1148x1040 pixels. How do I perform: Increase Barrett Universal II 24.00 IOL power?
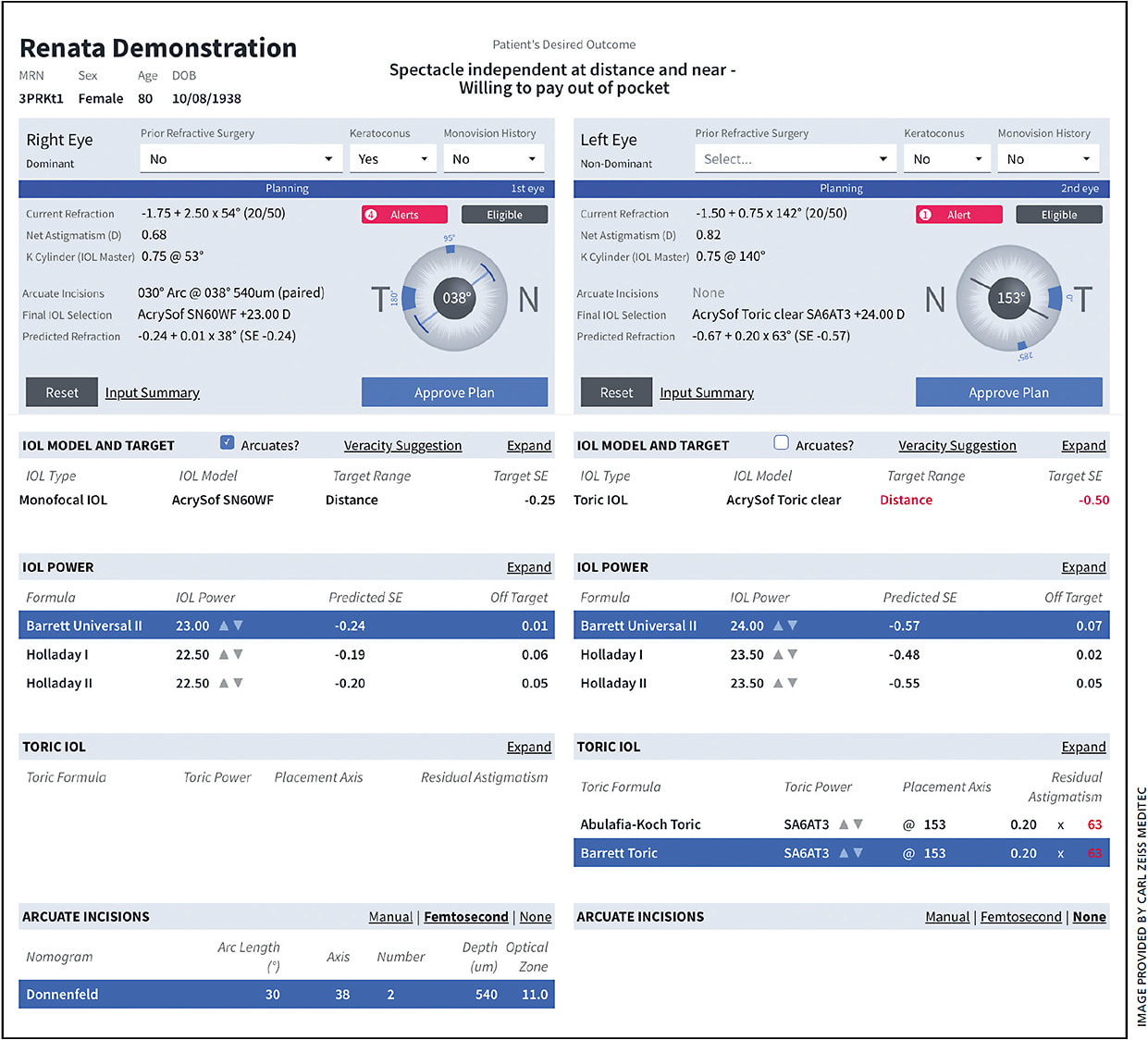[x=778, y=625]
